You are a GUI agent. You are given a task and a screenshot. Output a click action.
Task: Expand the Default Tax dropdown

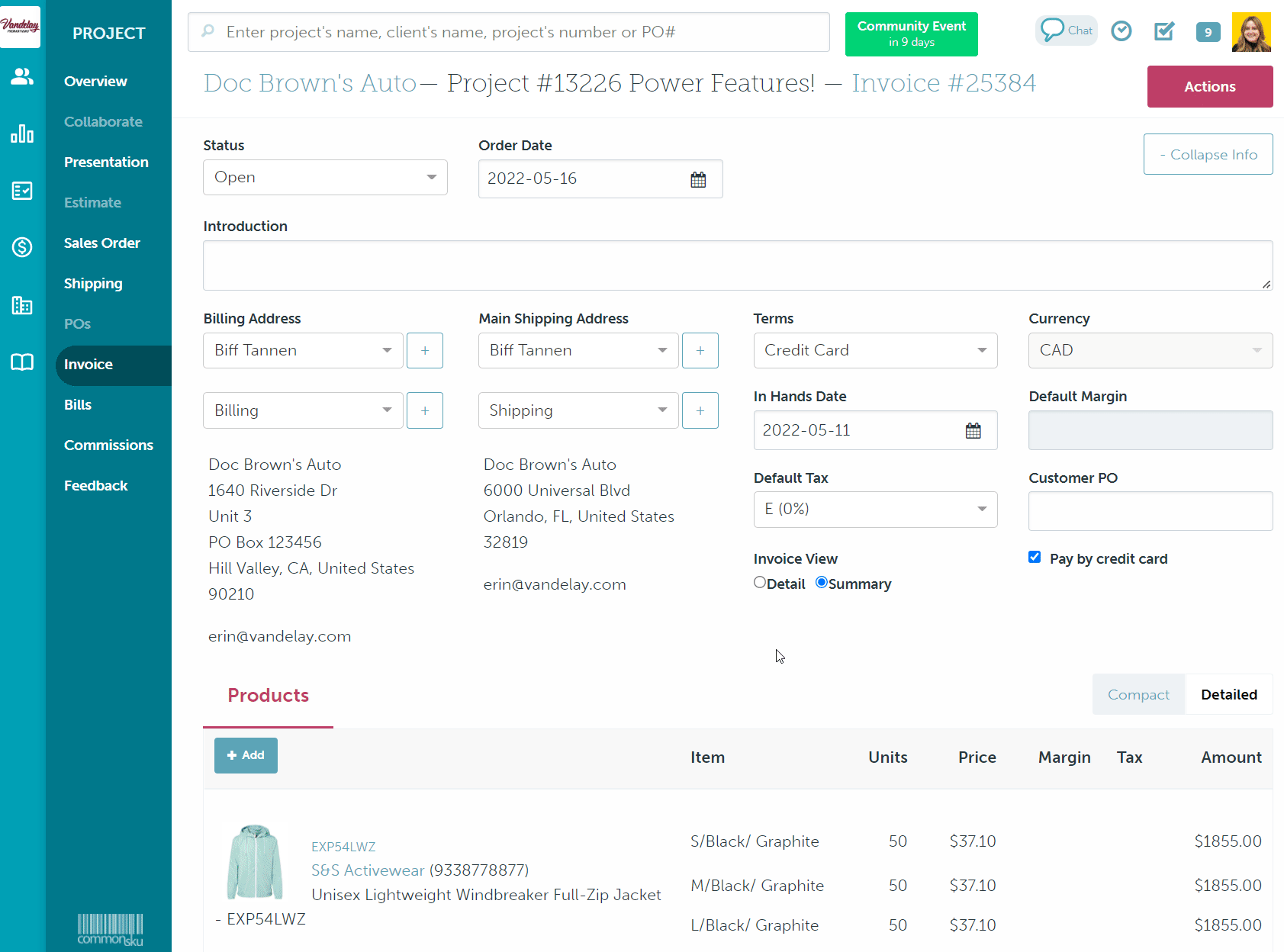coord(875,510)
